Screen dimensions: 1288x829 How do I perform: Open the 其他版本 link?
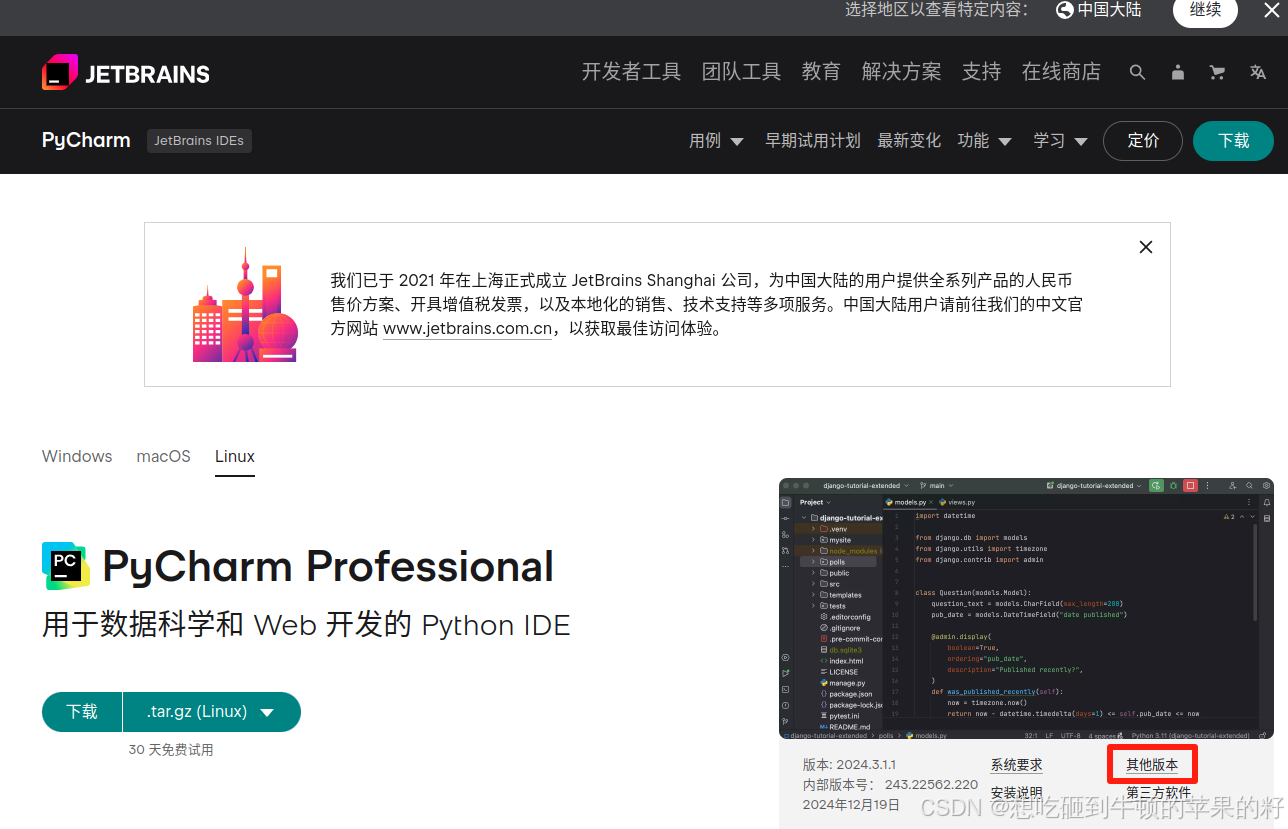pos(1152,765)
